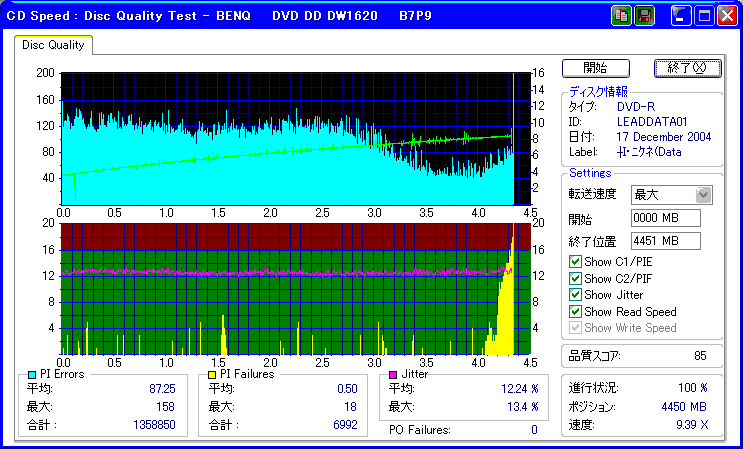Screen dimensions: 743x449
Task: Select Jitter average 12.24 %
Action: [x=520, y=389]
